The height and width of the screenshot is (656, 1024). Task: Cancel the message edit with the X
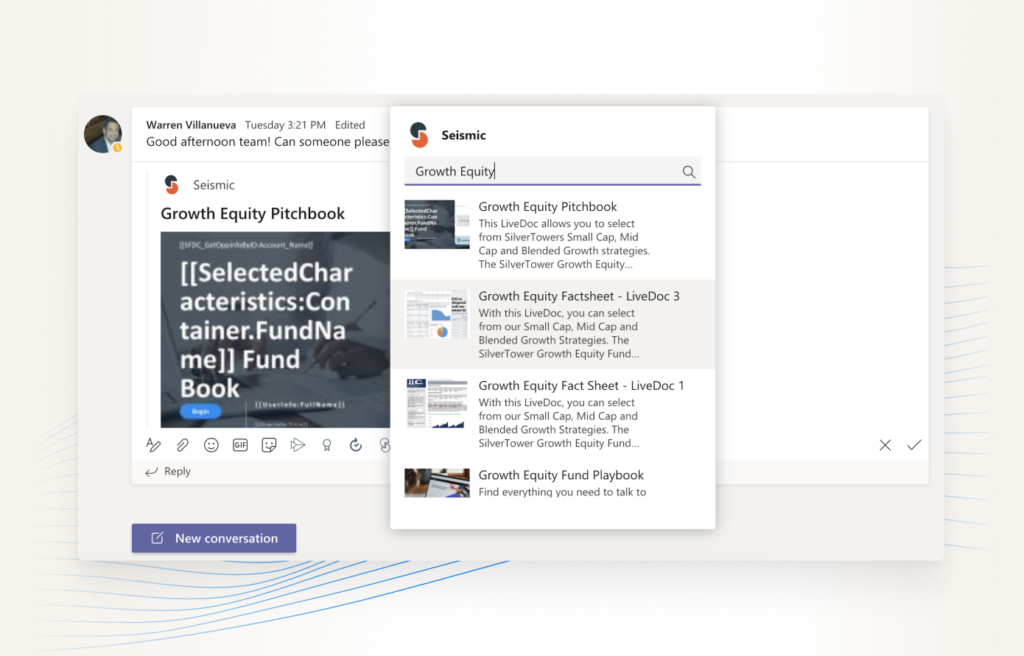[x=885, y=445]
